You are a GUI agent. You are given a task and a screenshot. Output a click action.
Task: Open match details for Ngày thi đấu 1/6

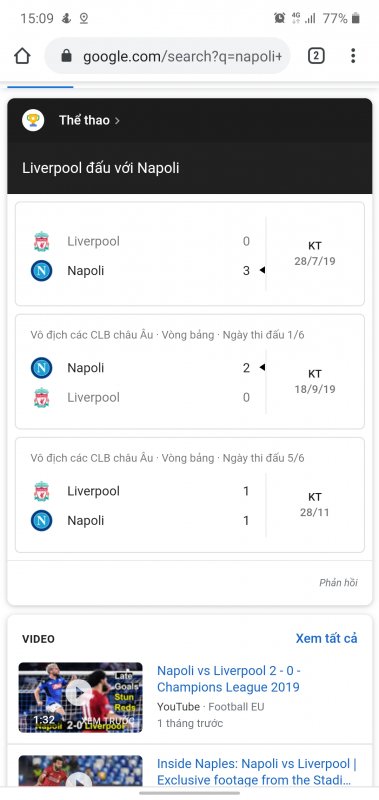[190, 372]
